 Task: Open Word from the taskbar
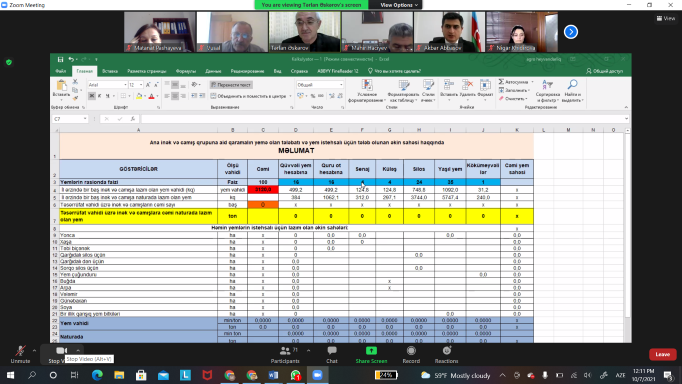point(273,375)
